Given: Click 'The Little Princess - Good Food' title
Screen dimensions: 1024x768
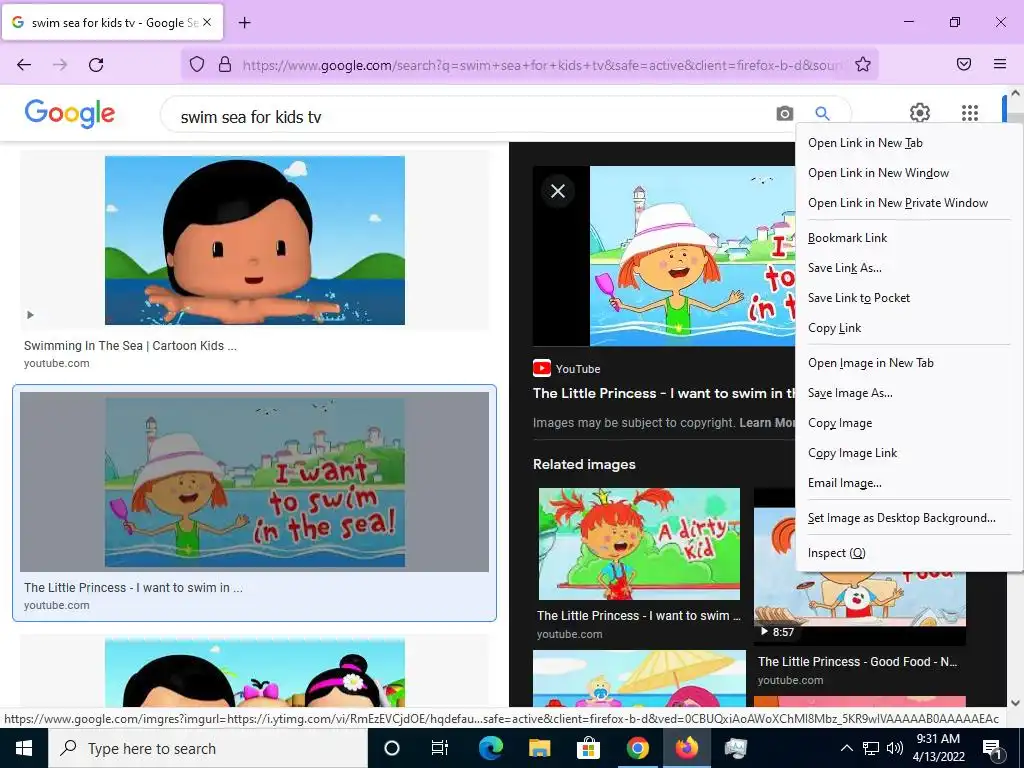Looking at the screenshot, I should 857,662.
